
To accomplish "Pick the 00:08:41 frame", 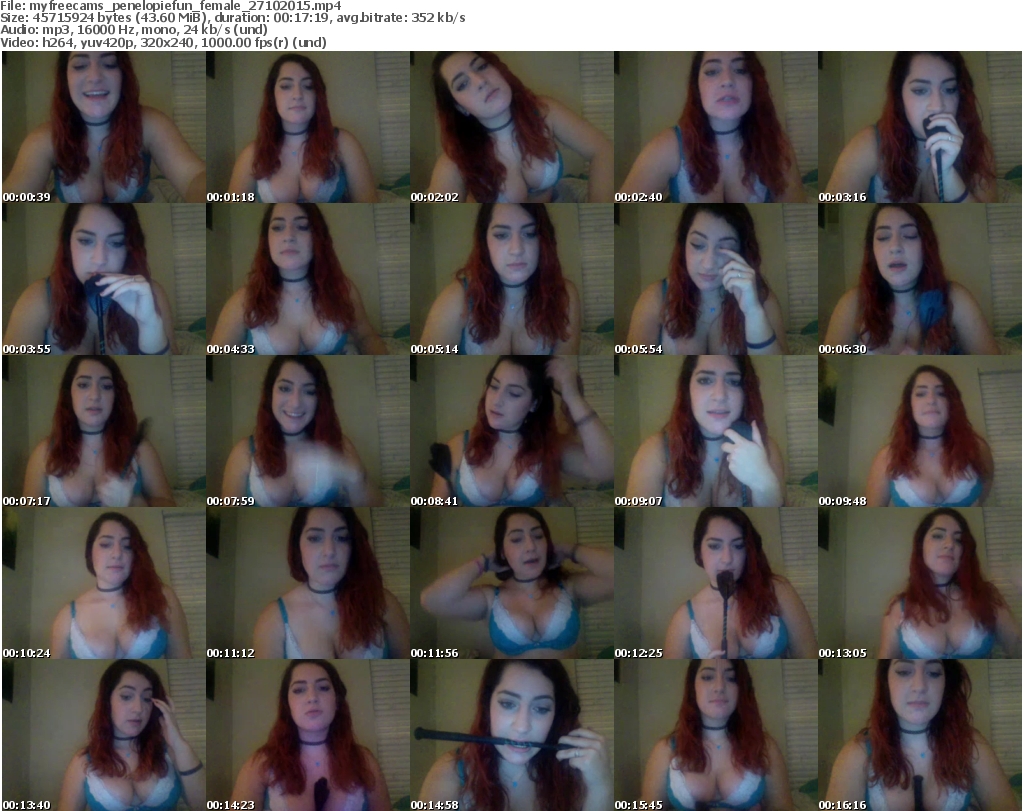I will (512, 432).
